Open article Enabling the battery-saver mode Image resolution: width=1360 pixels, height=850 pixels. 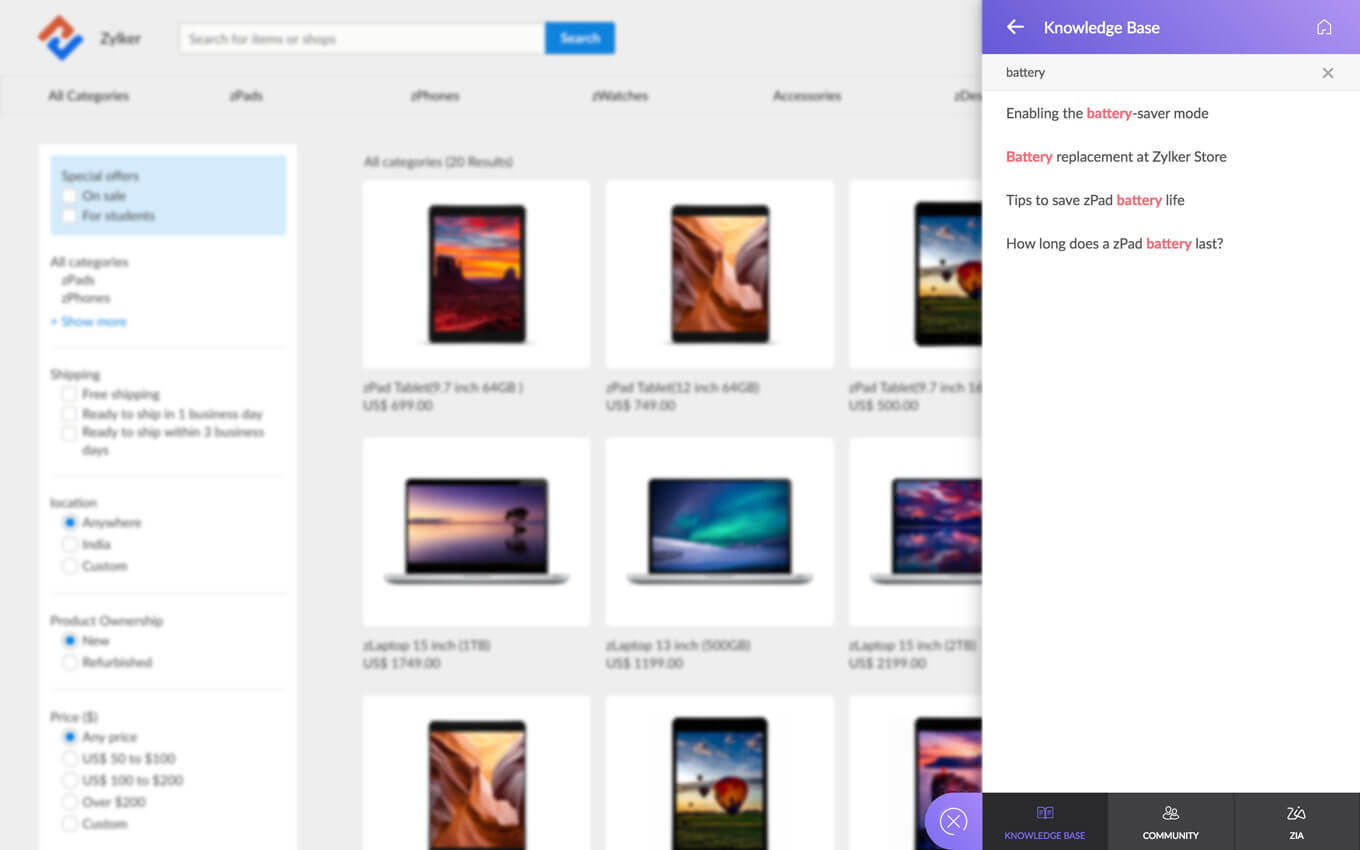point(1107,114)
